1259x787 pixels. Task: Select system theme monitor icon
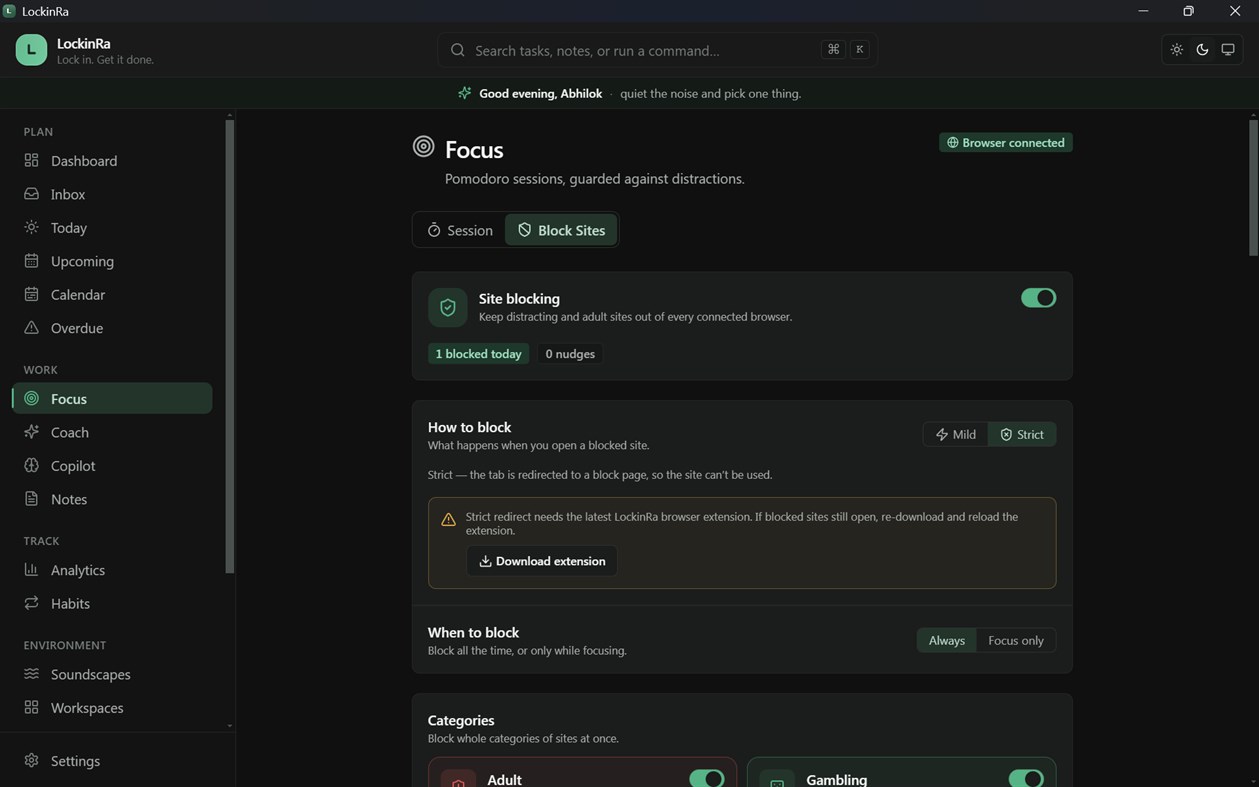coord(1228,50)
